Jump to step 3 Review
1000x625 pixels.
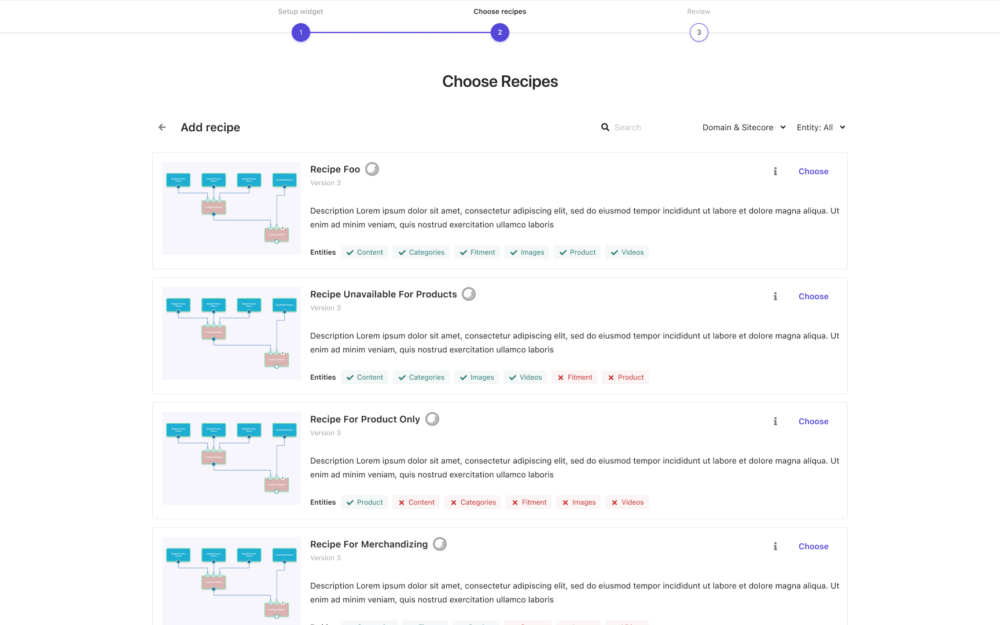[x=699, y=32]
